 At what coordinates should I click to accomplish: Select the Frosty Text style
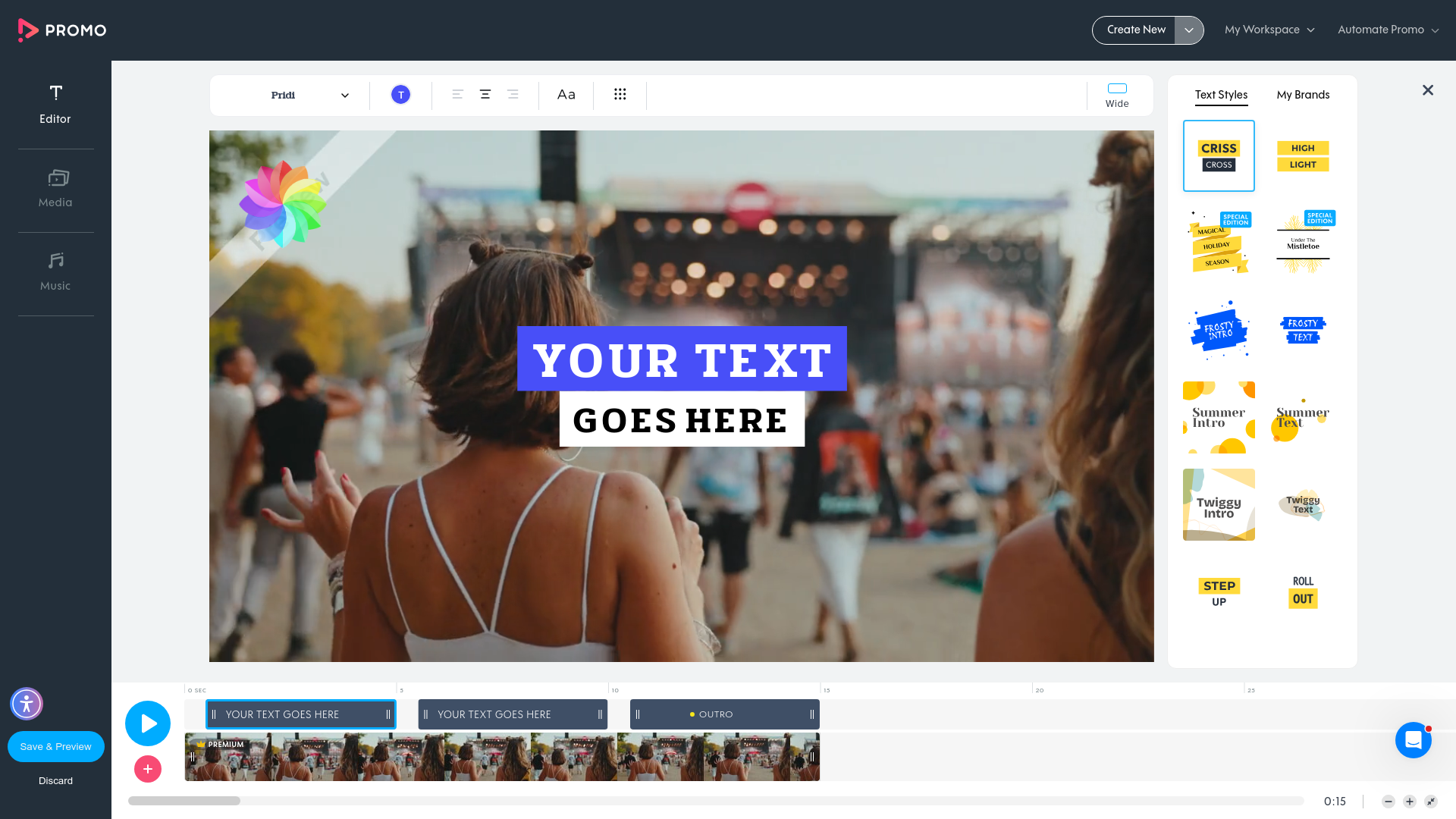coord(1303,330)
